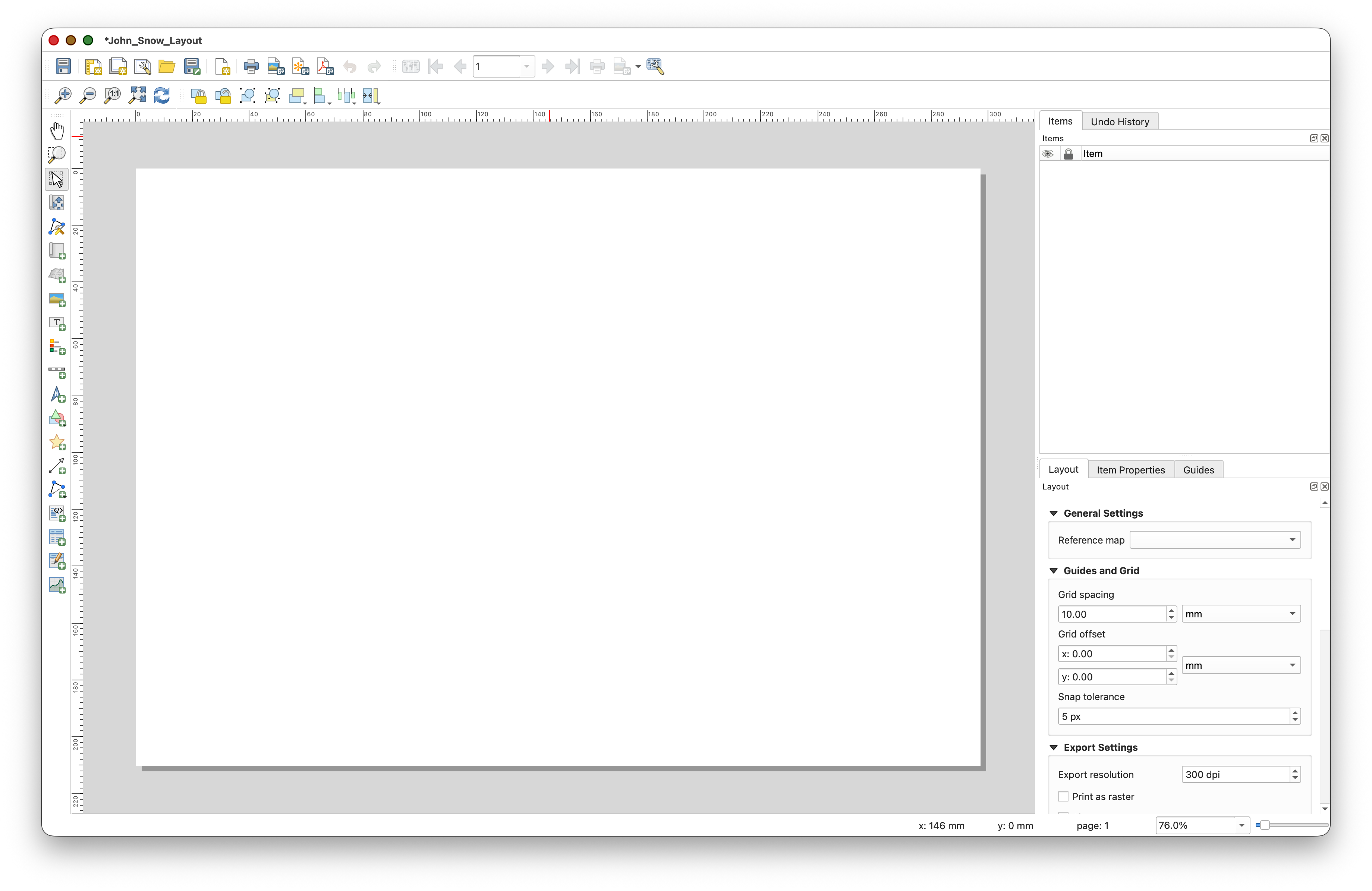1372x891 pixels.
Task: Click the Refresh view icon
Action: click(x=162, y=96)
